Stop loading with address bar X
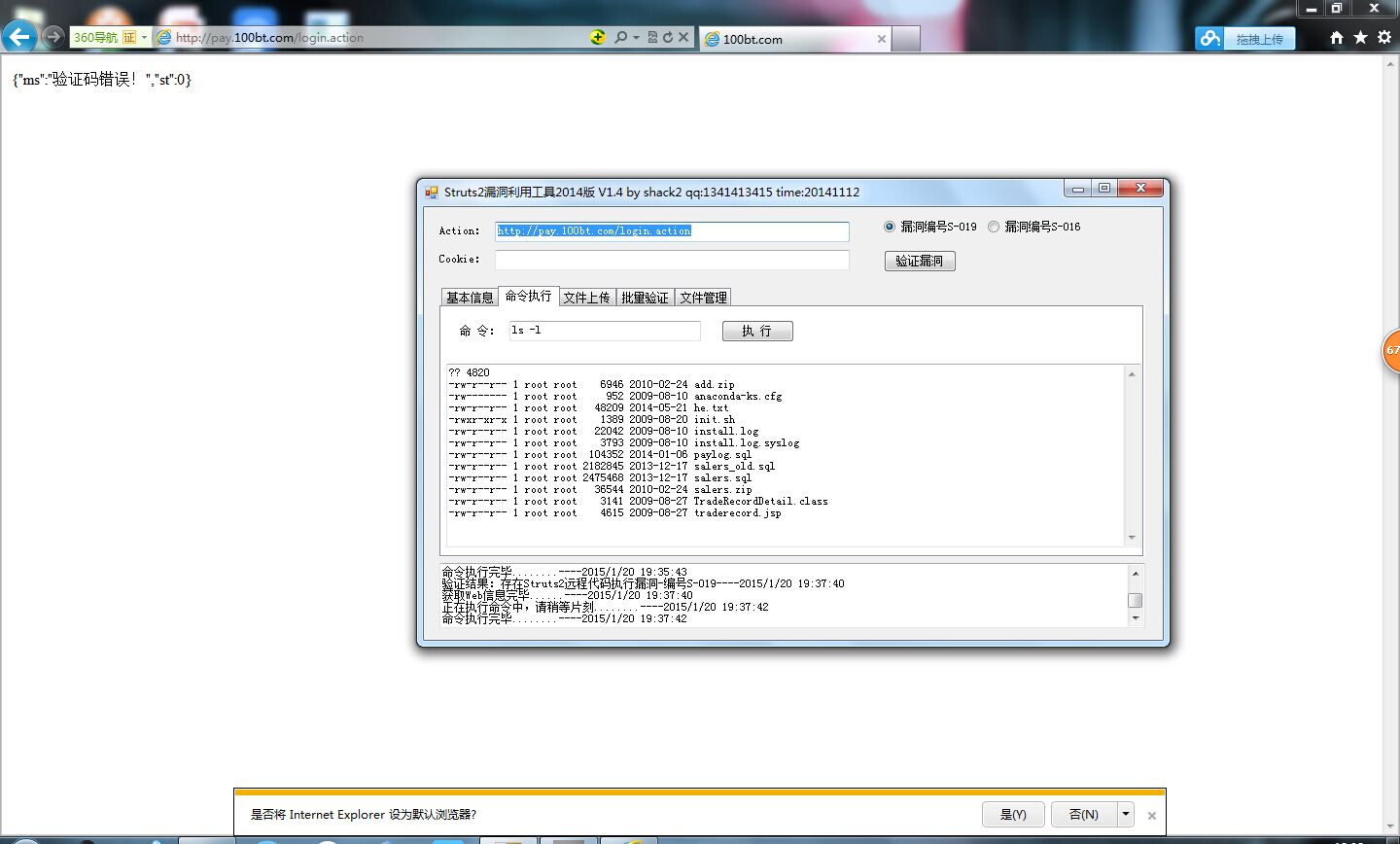Screen dimensions: 1400x844 click(x=683, y=37)
